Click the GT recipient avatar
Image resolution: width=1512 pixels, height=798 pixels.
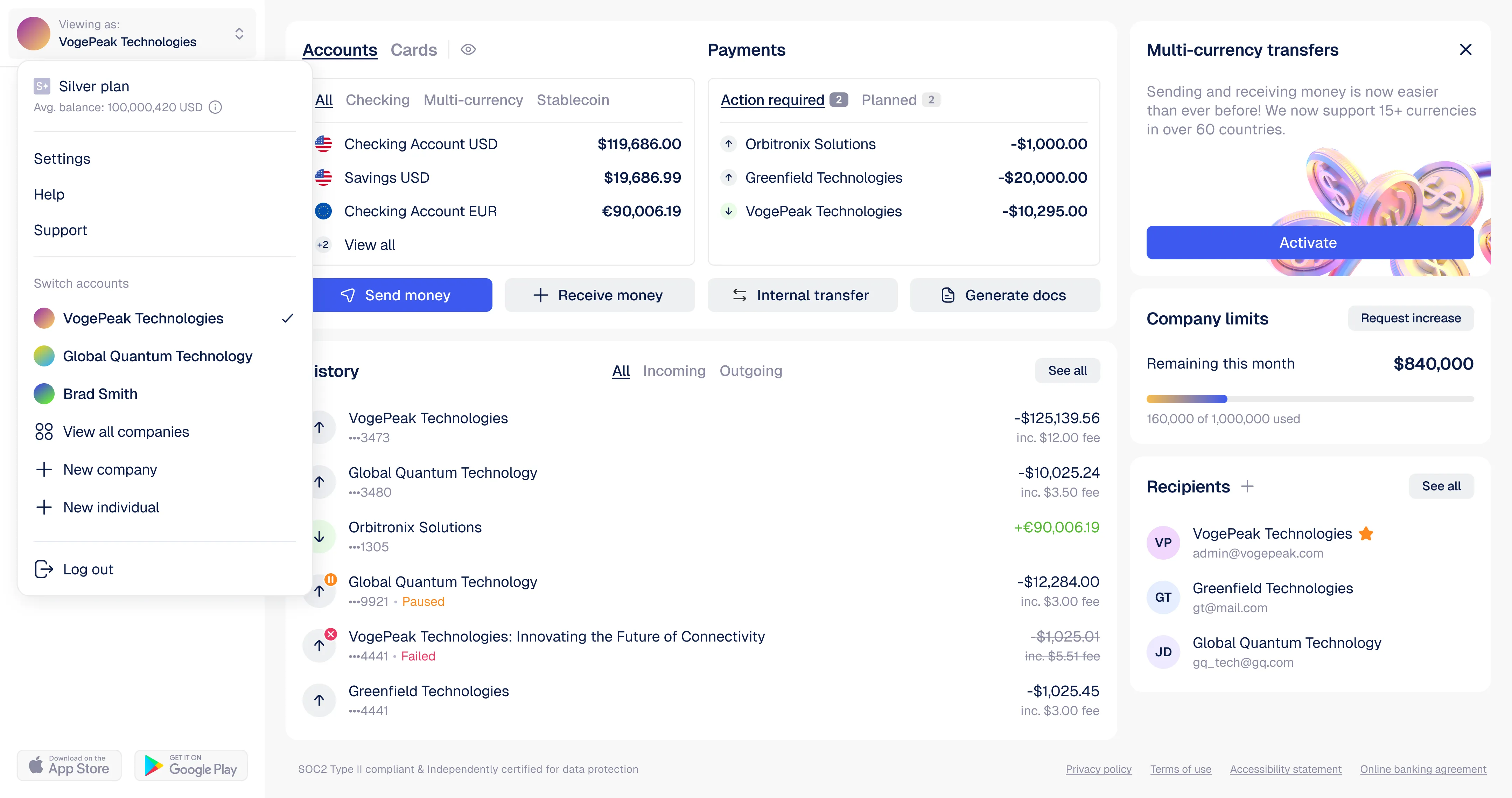[x=1163, y=598]
